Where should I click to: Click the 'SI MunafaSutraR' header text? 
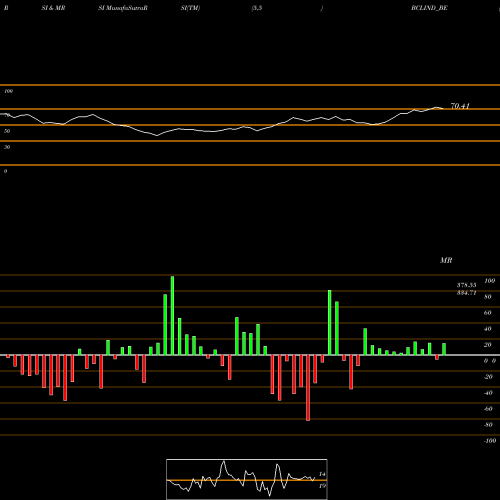[x=123, y=8]
